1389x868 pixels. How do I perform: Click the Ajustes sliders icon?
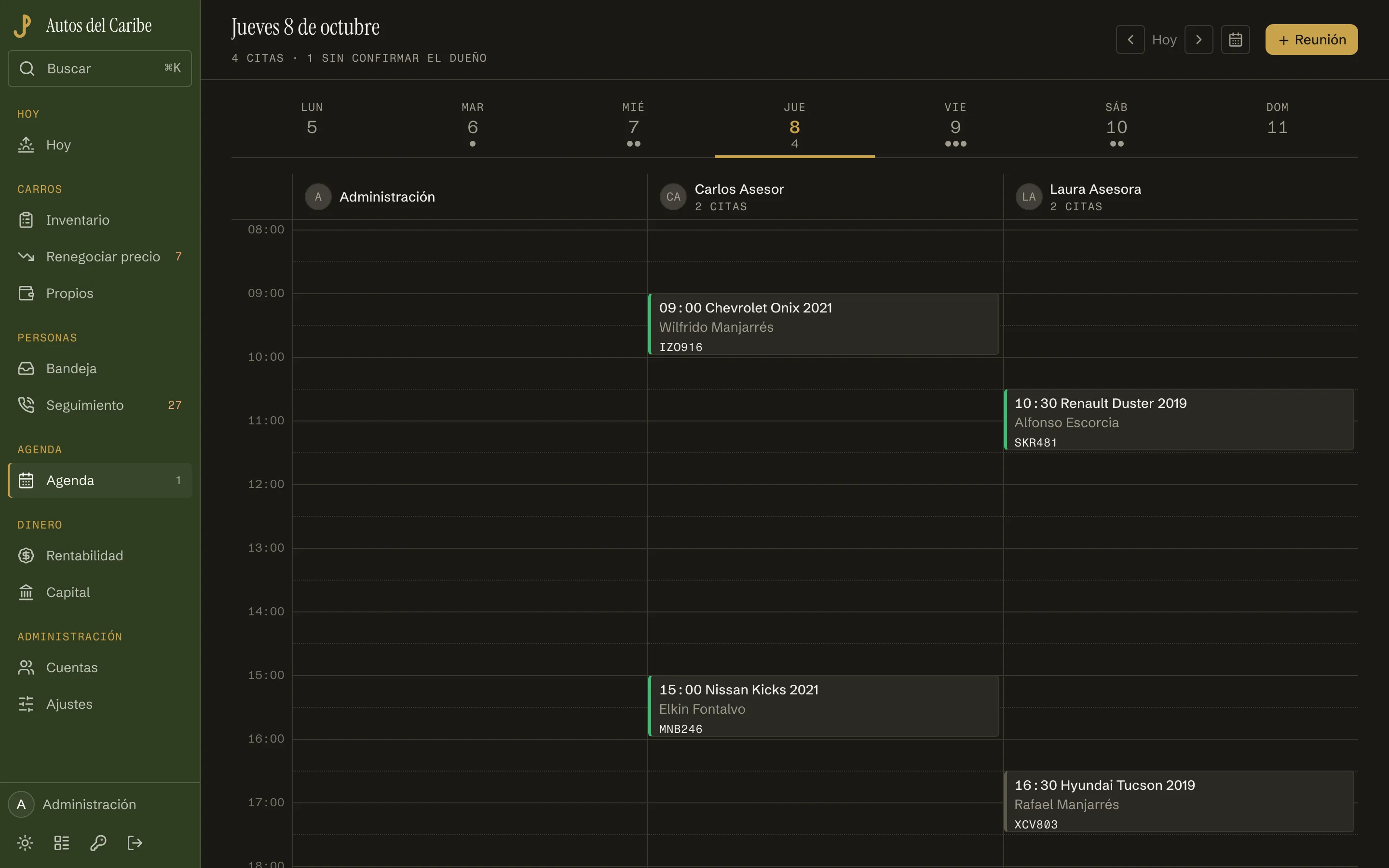(26, 705)
